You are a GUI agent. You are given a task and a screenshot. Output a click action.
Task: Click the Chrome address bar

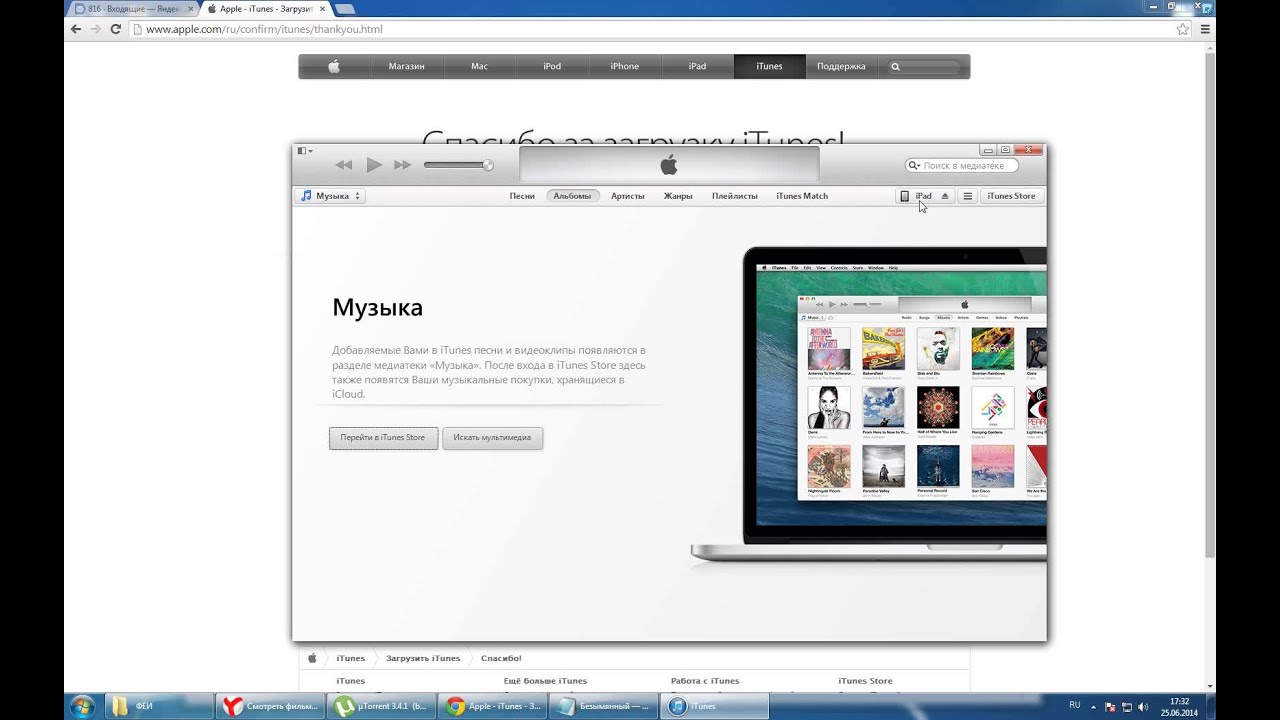660,29
